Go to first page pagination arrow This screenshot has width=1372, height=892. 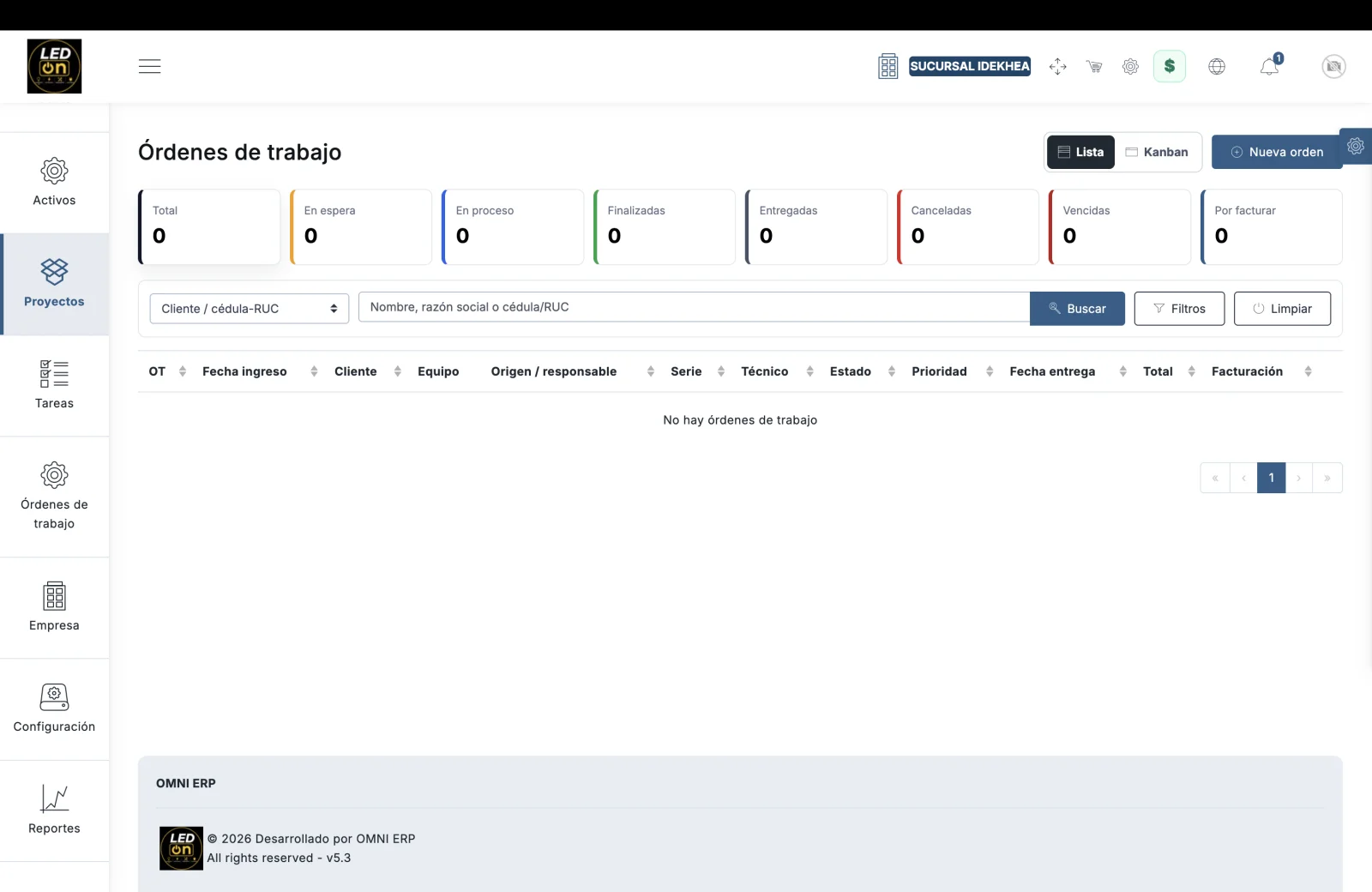1215,478
